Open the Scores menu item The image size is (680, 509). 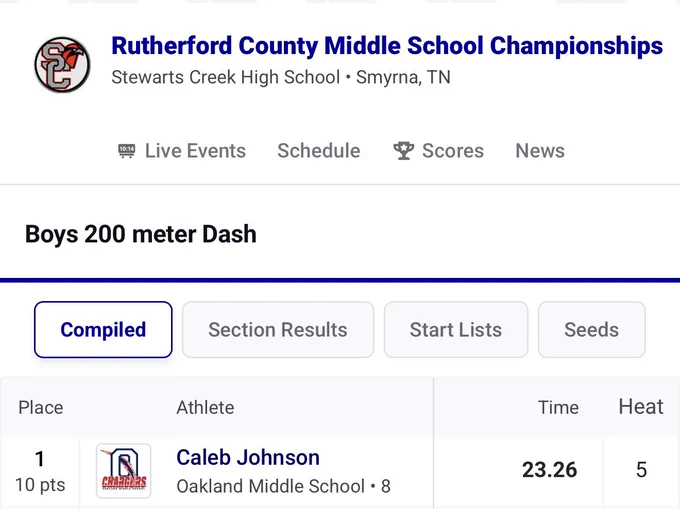[x=438, y=151]
